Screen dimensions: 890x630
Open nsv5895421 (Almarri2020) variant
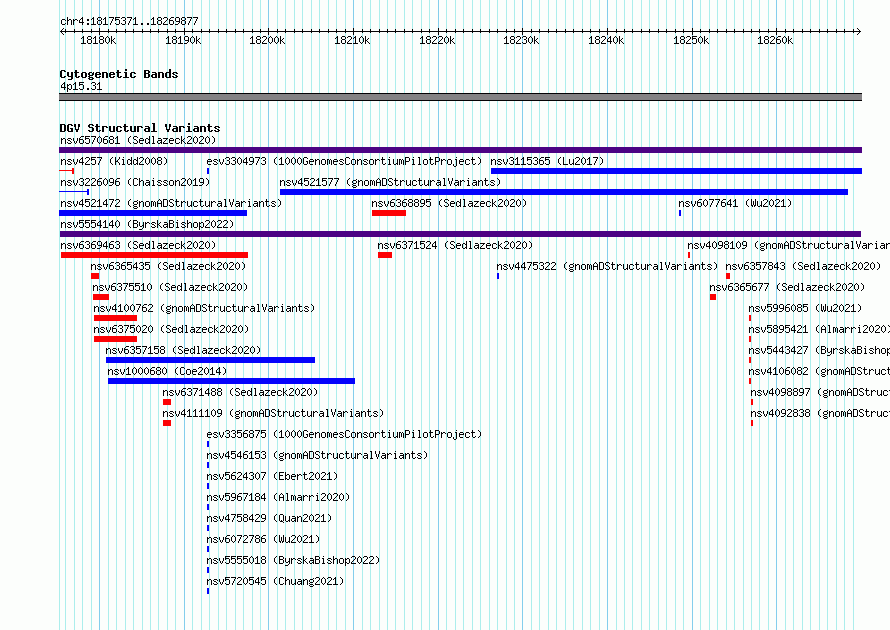tap(819, 329)
